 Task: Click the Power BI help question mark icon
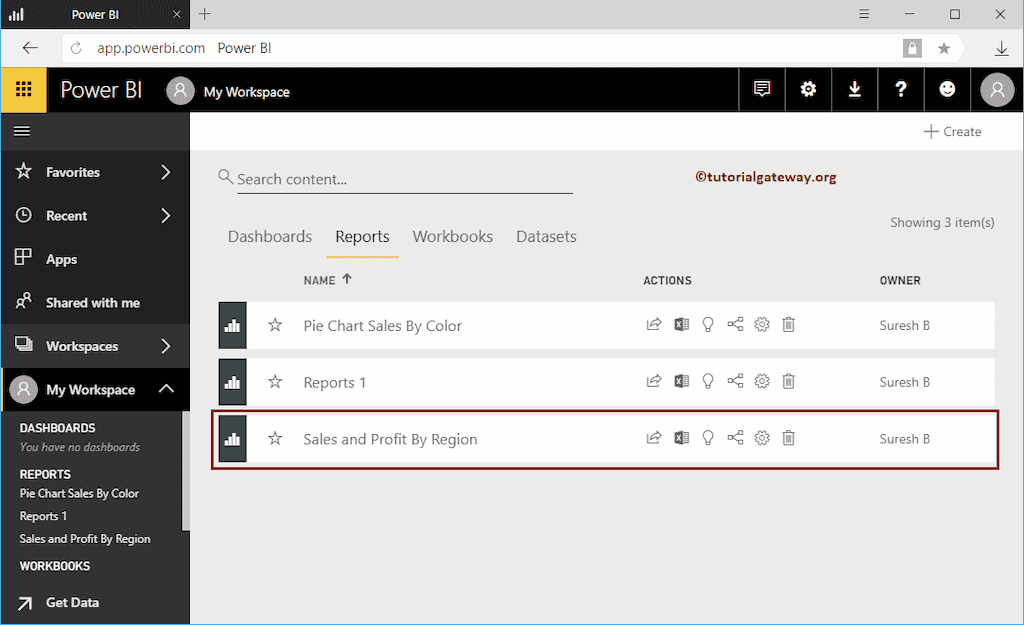point(901,89)
